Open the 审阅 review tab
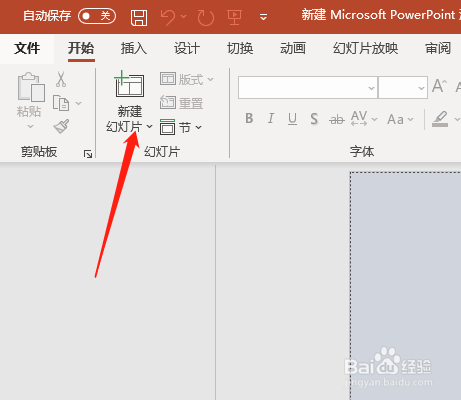 pyautogui.click(x=438, y=49)
